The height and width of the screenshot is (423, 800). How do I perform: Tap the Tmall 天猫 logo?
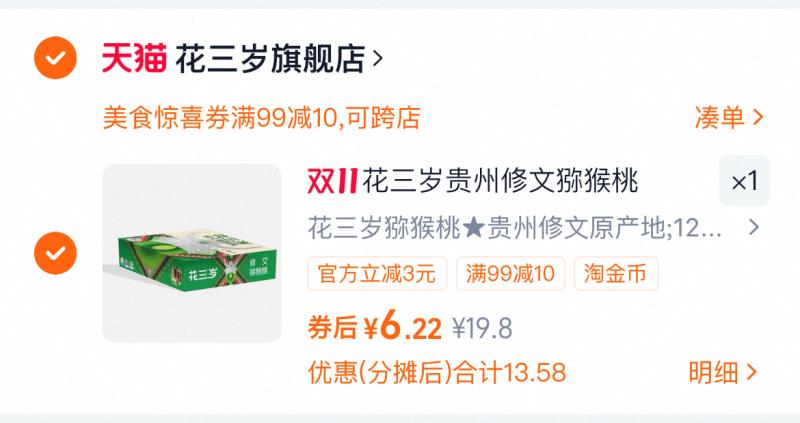pos(134,58)
